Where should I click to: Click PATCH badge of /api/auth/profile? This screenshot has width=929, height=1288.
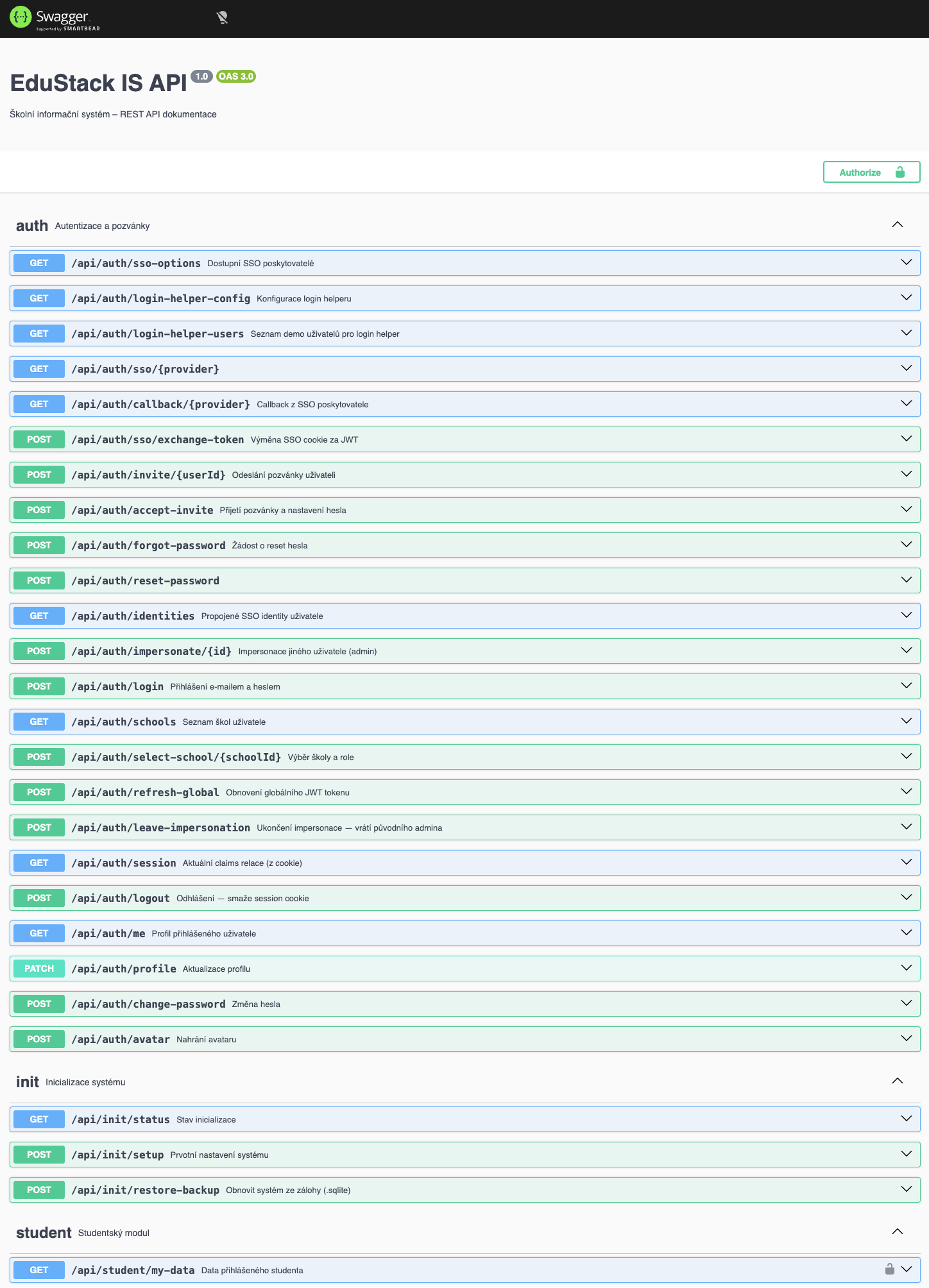(39, 969)
